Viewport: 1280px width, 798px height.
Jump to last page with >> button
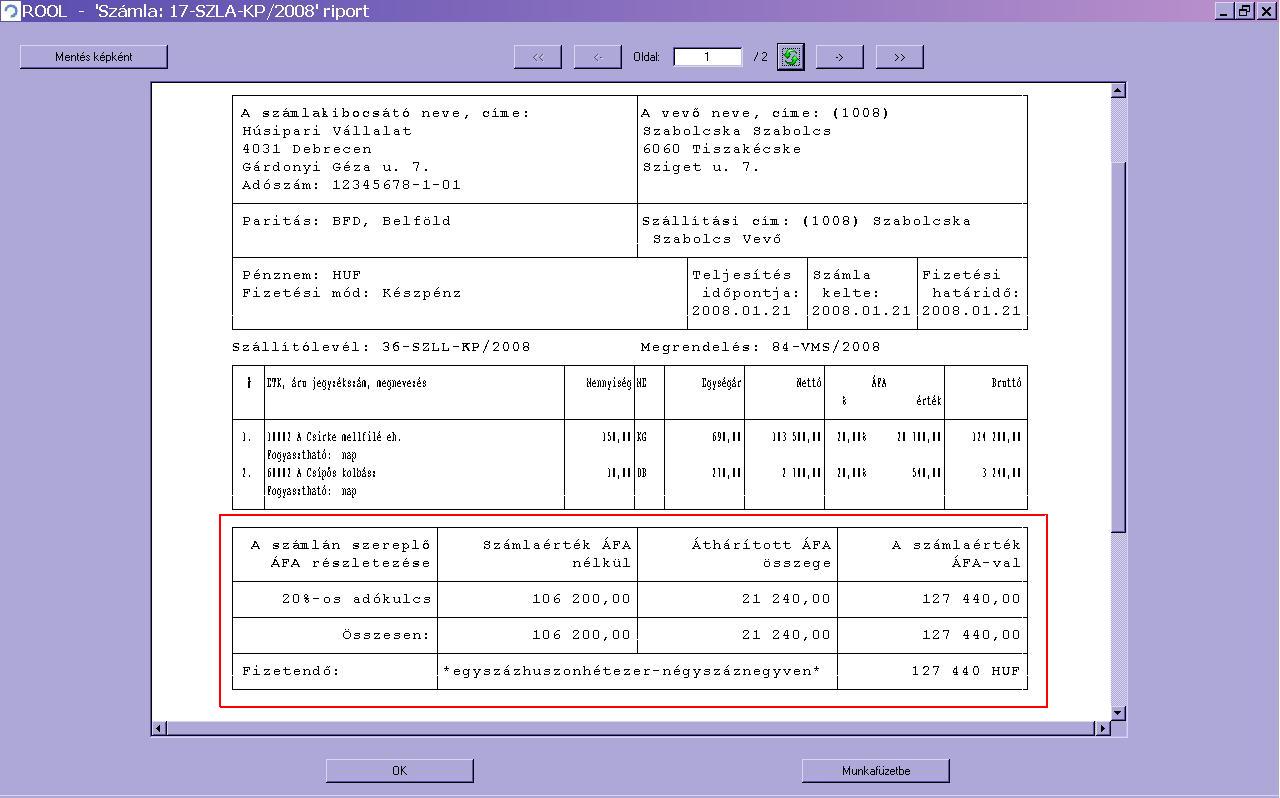[x=900, y=57]
